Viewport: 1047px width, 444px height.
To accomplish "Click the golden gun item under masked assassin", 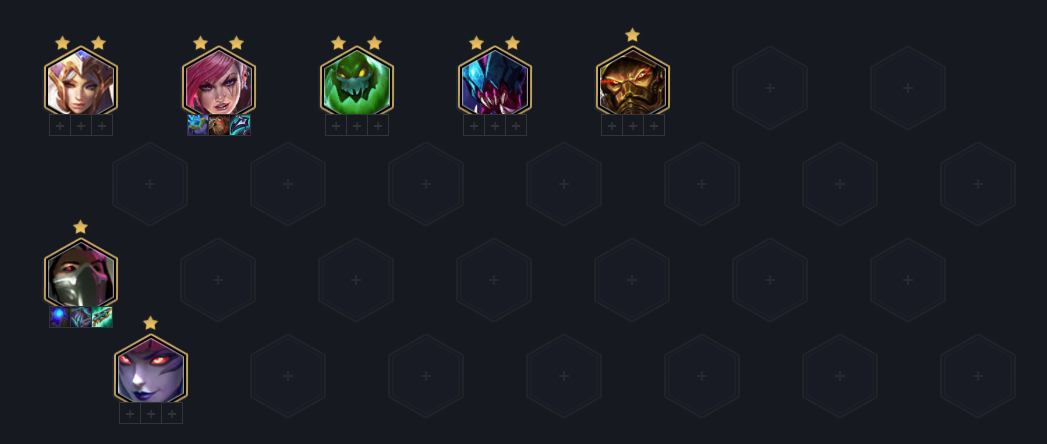I will pos(102,317).
